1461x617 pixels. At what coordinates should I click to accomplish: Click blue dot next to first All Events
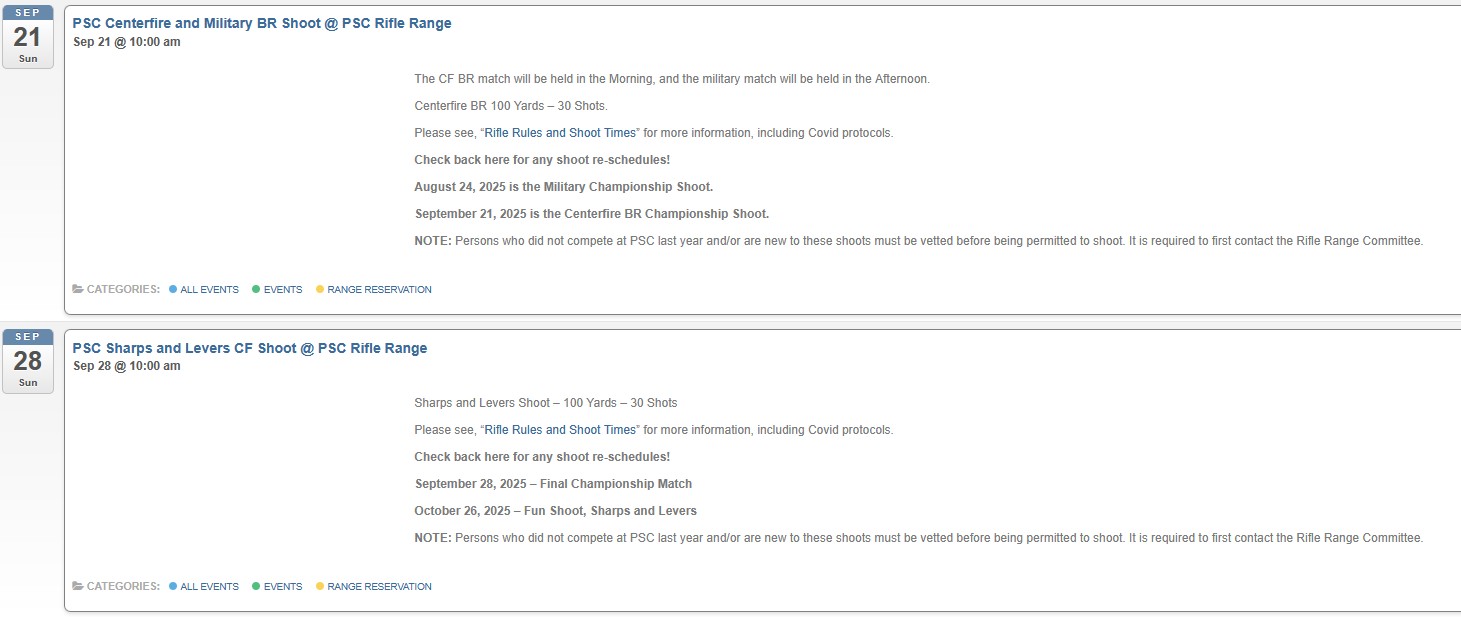(x=173, y=290)
